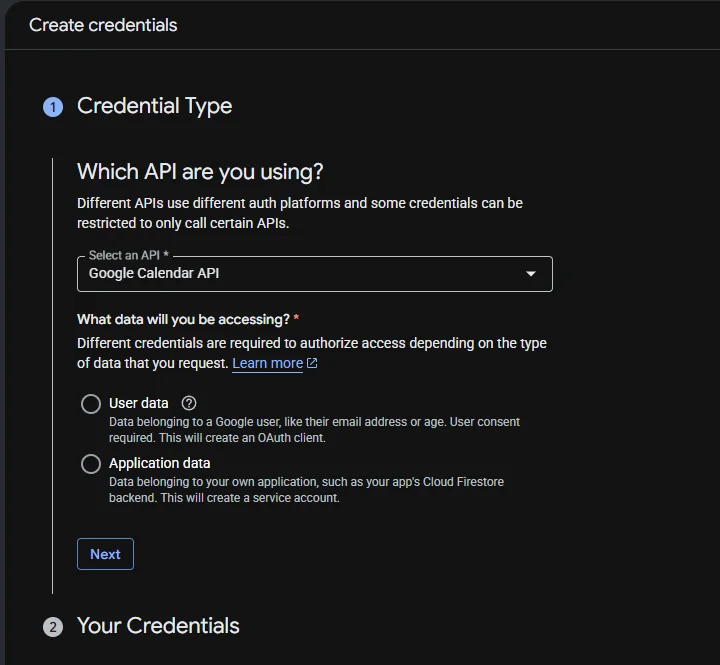Click the Your Credentials step heading

(158, 626)
